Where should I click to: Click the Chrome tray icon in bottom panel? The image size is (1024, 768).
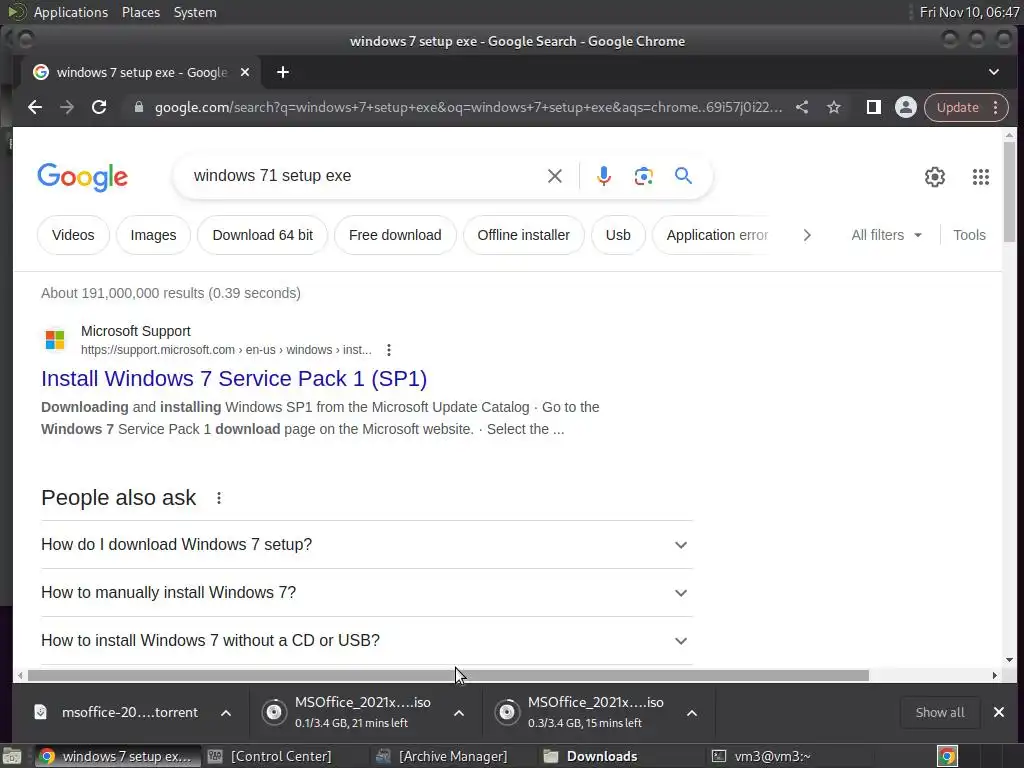[x=947, y=756]
